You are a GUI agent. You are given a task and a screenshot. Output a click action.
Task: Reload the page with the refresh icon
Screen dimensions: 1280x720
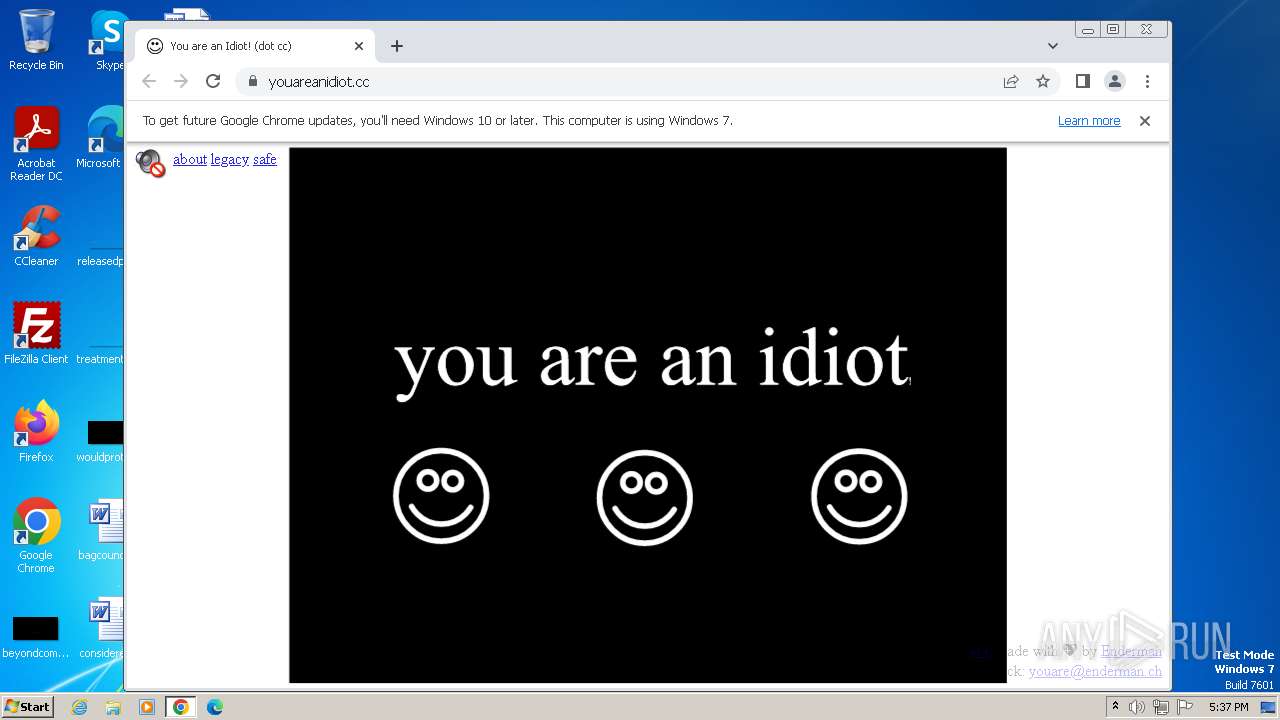[213, 81]
